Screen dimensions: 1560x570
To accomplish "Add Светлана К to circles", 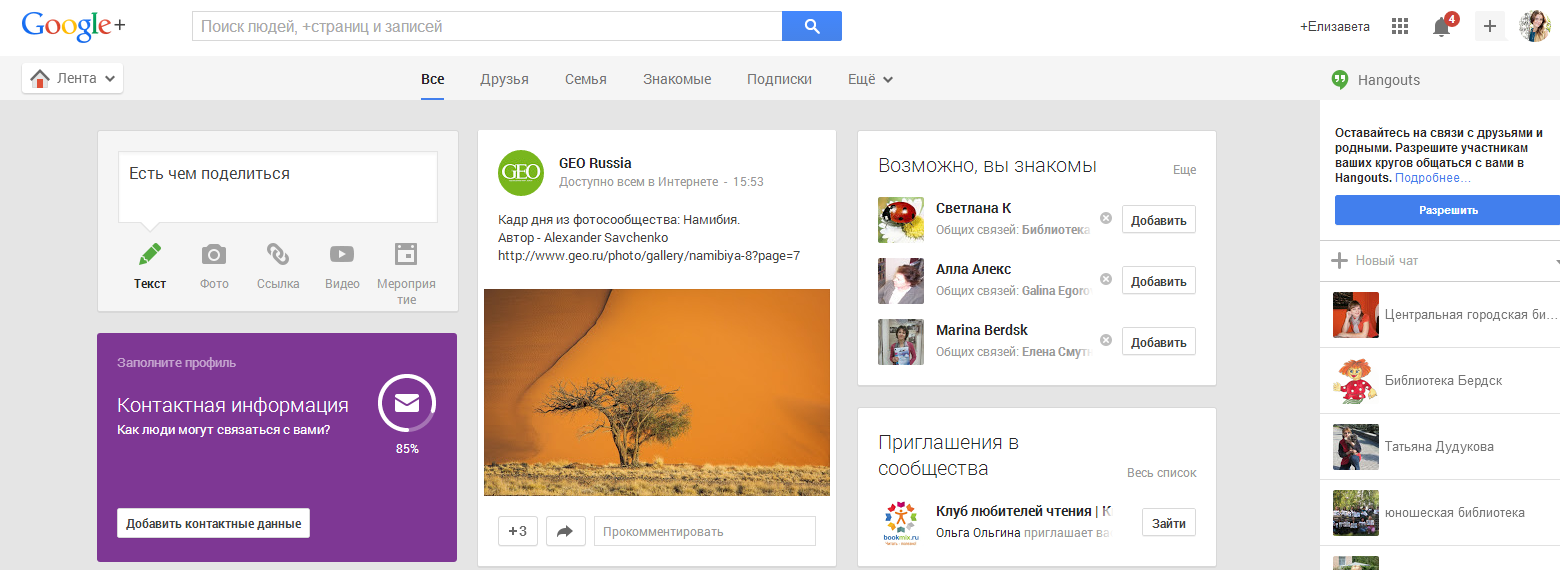I will tap(1159, 220).
